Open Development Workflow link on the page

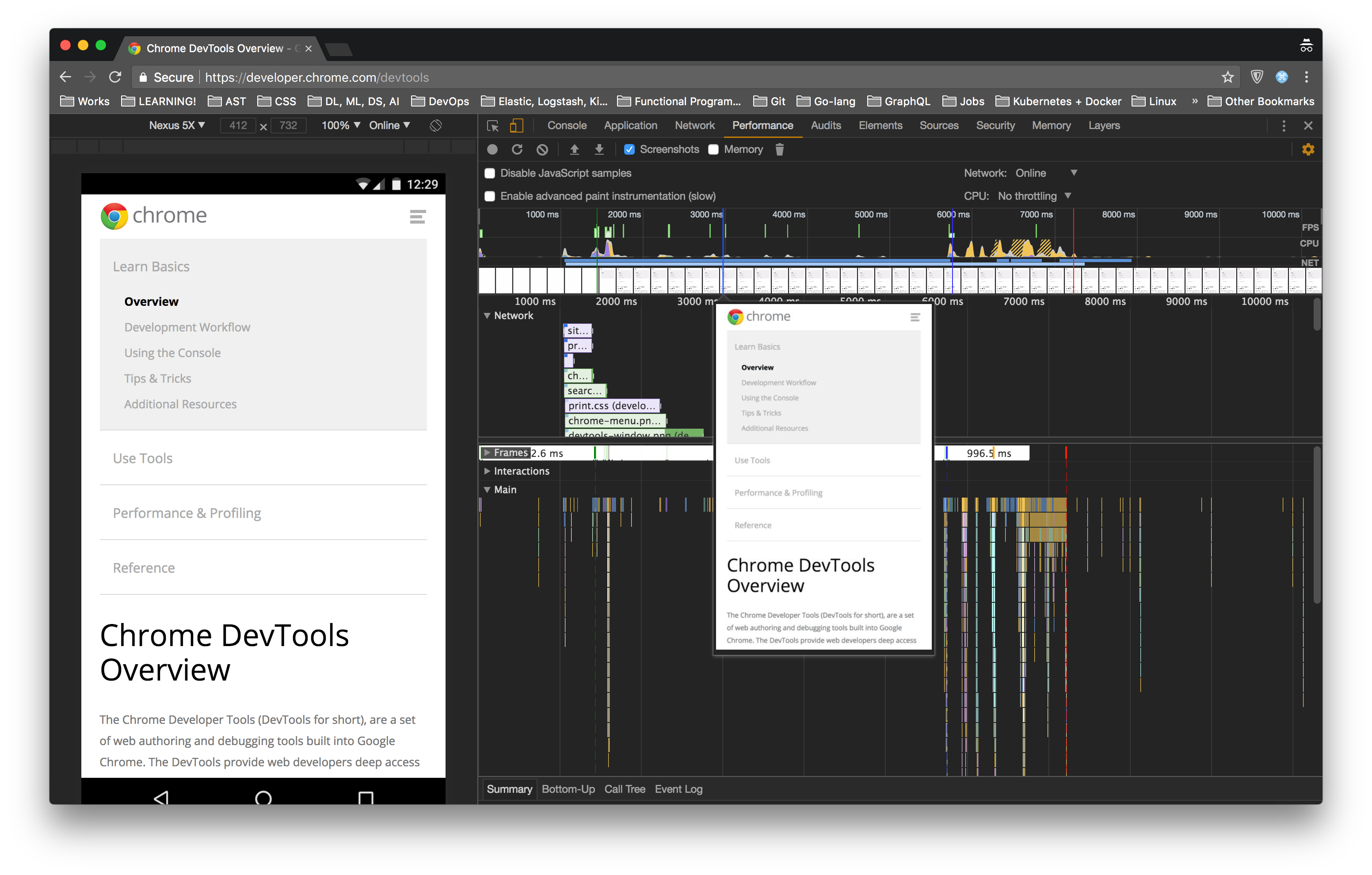coord(187,327)
